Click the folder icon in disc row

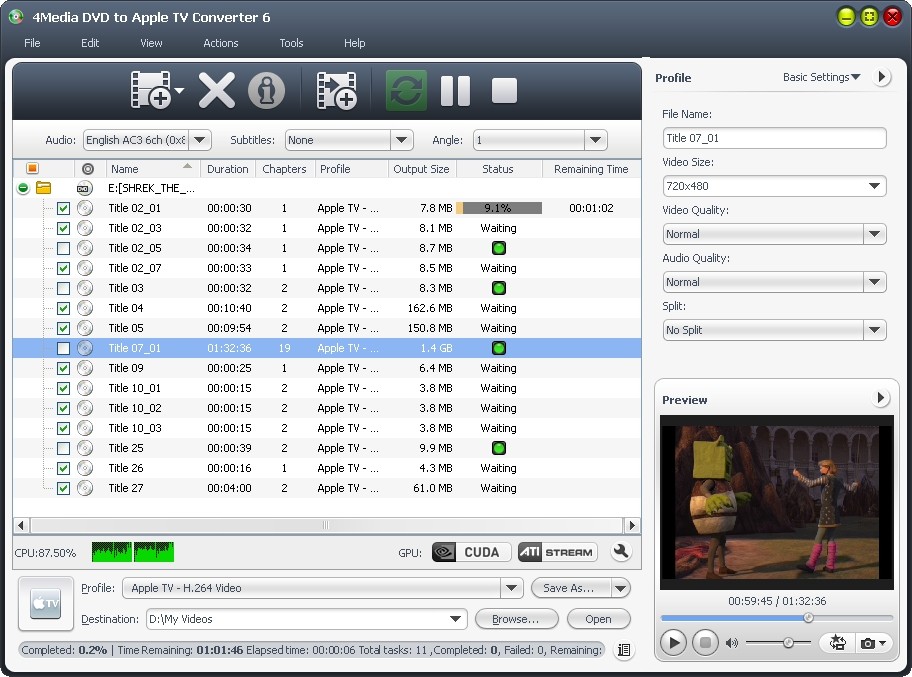(44, 188)
